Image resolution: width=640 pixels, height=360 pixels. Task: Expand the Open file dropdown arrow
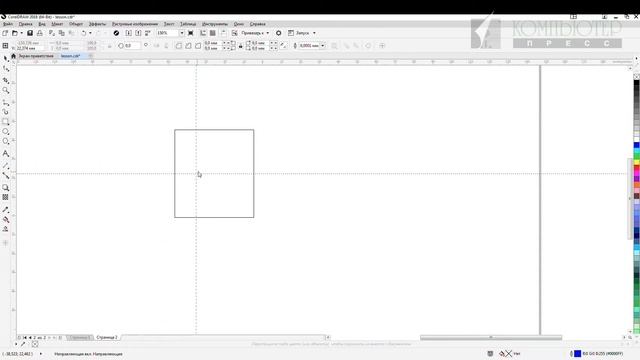(x=21, y=33)
